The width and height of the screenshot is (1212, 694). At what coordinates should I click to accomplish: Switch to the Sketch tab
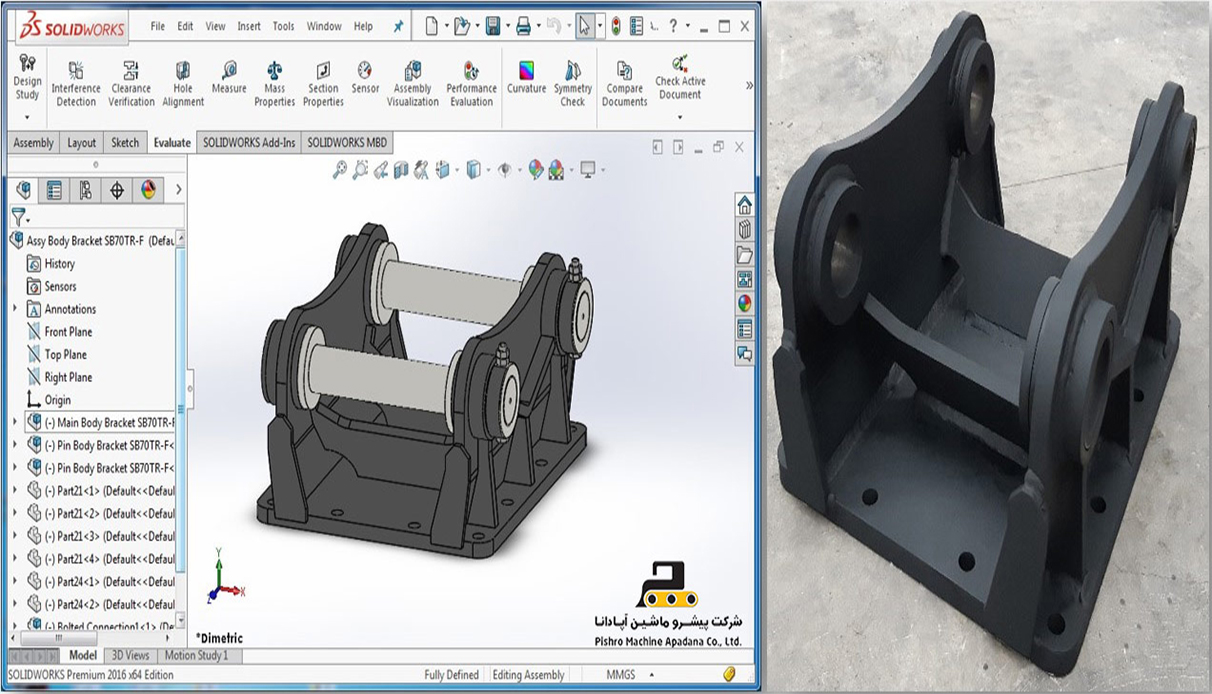(125, 143)
